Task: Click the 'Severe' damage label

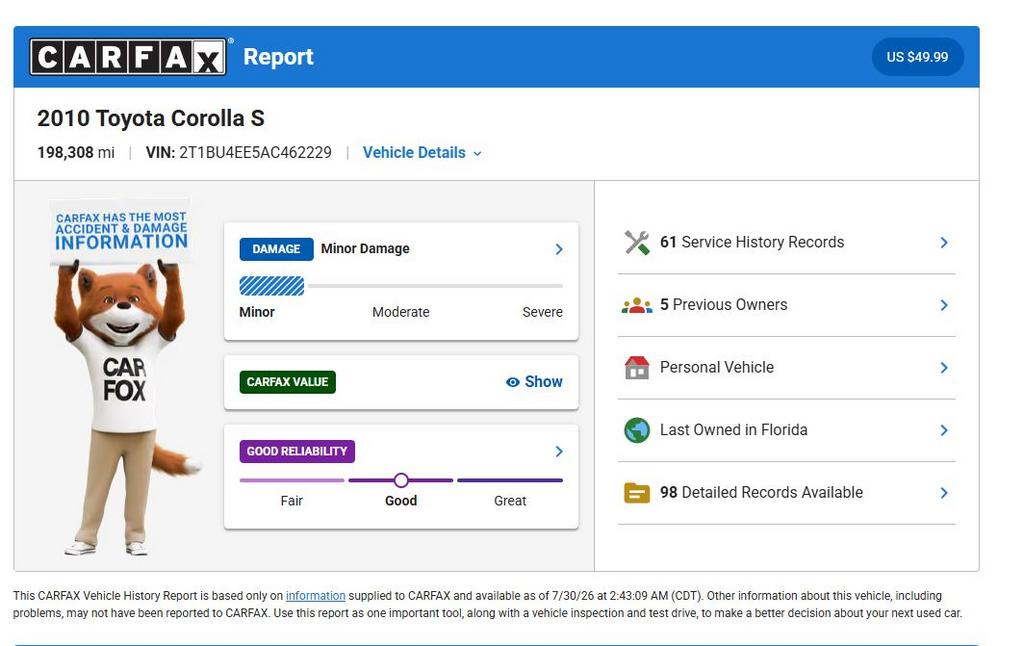Action: pos(542,312)
